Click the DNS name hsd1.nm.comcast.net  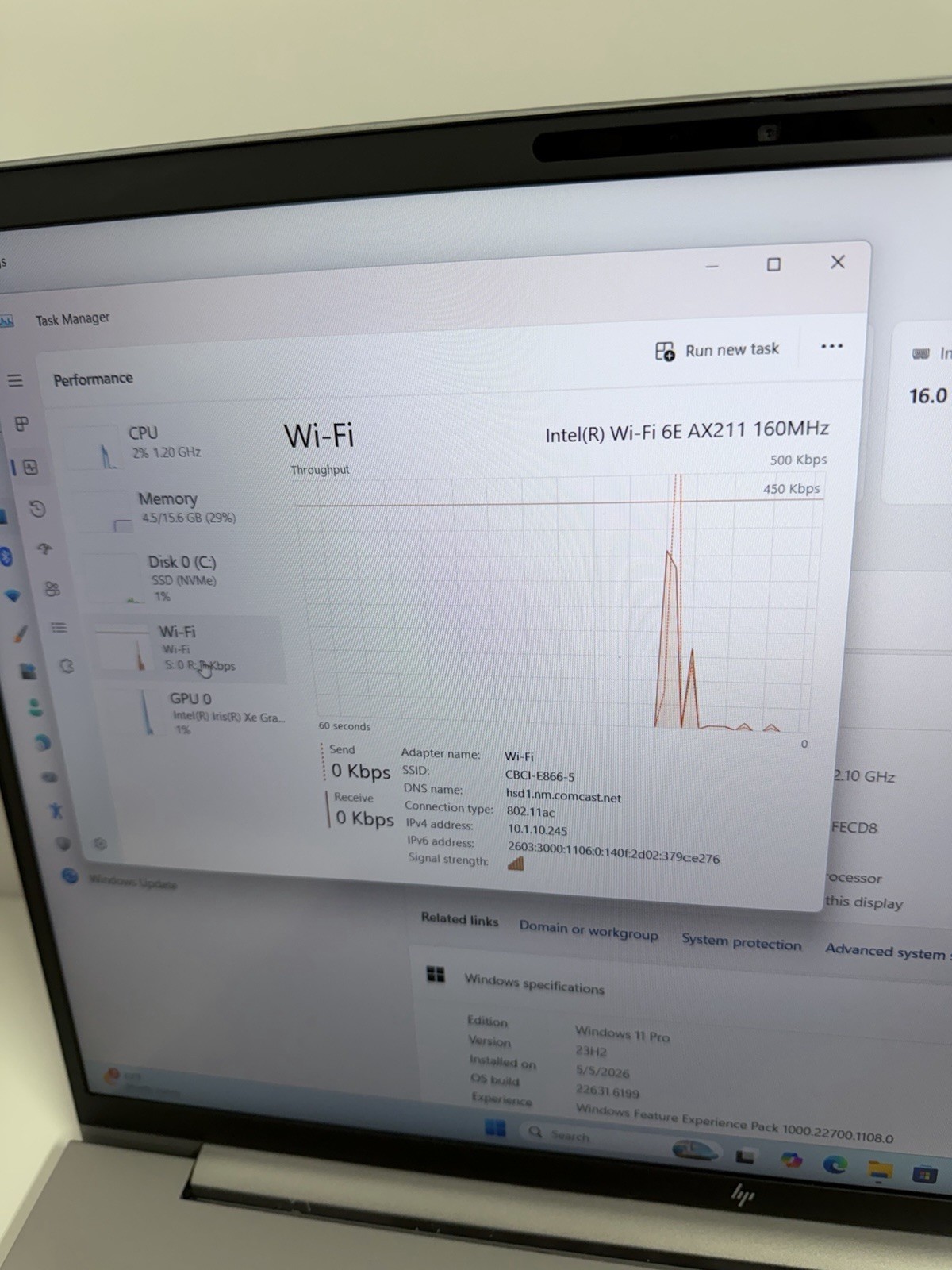(x=563, y=796)
